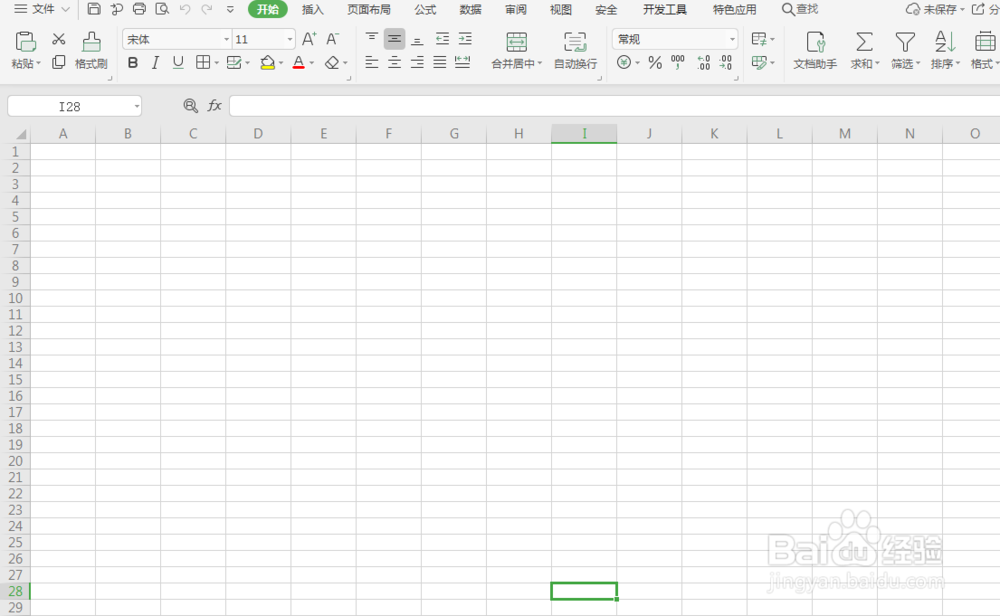Click the Merge and Center (合并居中) icon
The image size is (1000, 616).
(517, 42)
